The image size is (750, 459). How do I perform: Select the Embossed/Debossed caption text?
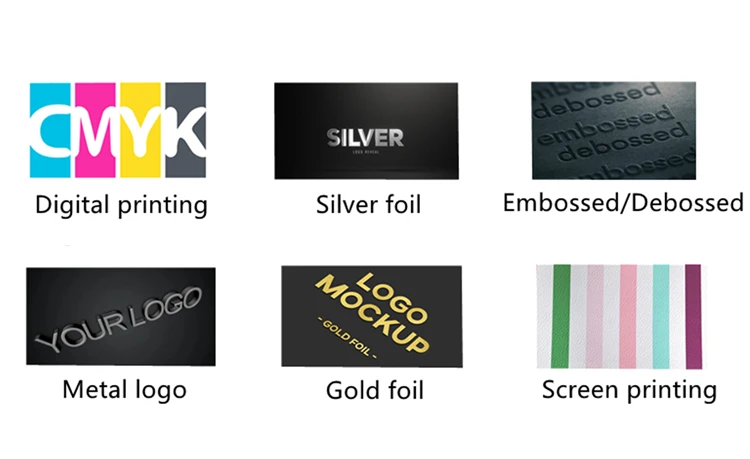(623, 202)
